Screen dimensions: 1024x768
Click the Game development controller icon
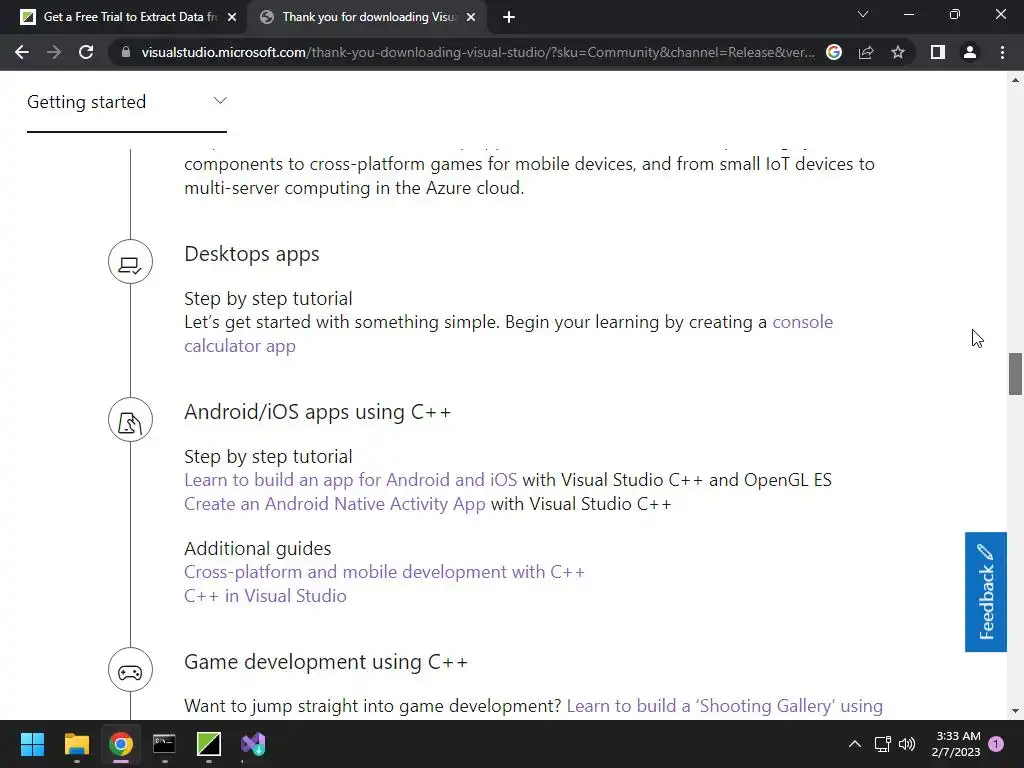pos(131,670)
